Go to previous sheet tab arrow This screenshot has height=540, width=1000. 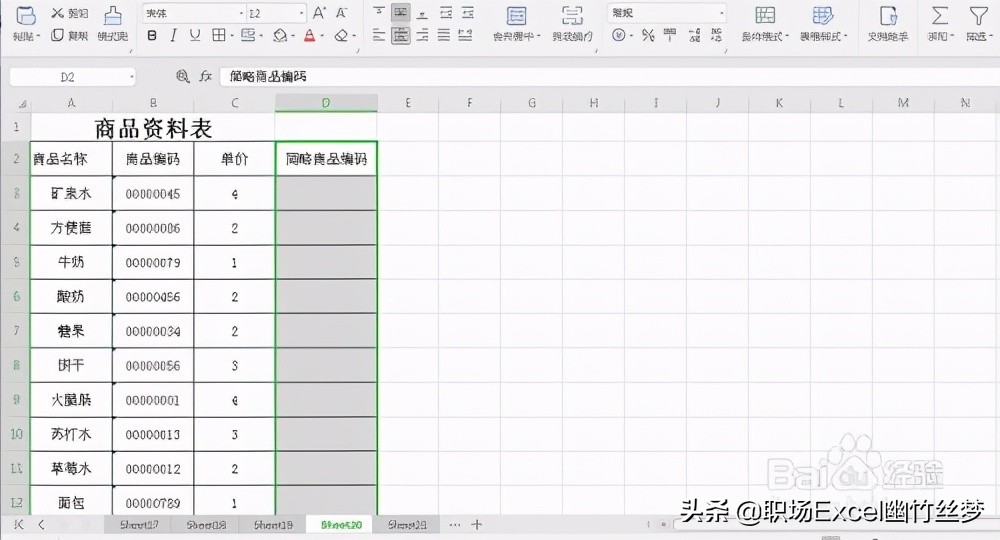(x=41, y=524)
